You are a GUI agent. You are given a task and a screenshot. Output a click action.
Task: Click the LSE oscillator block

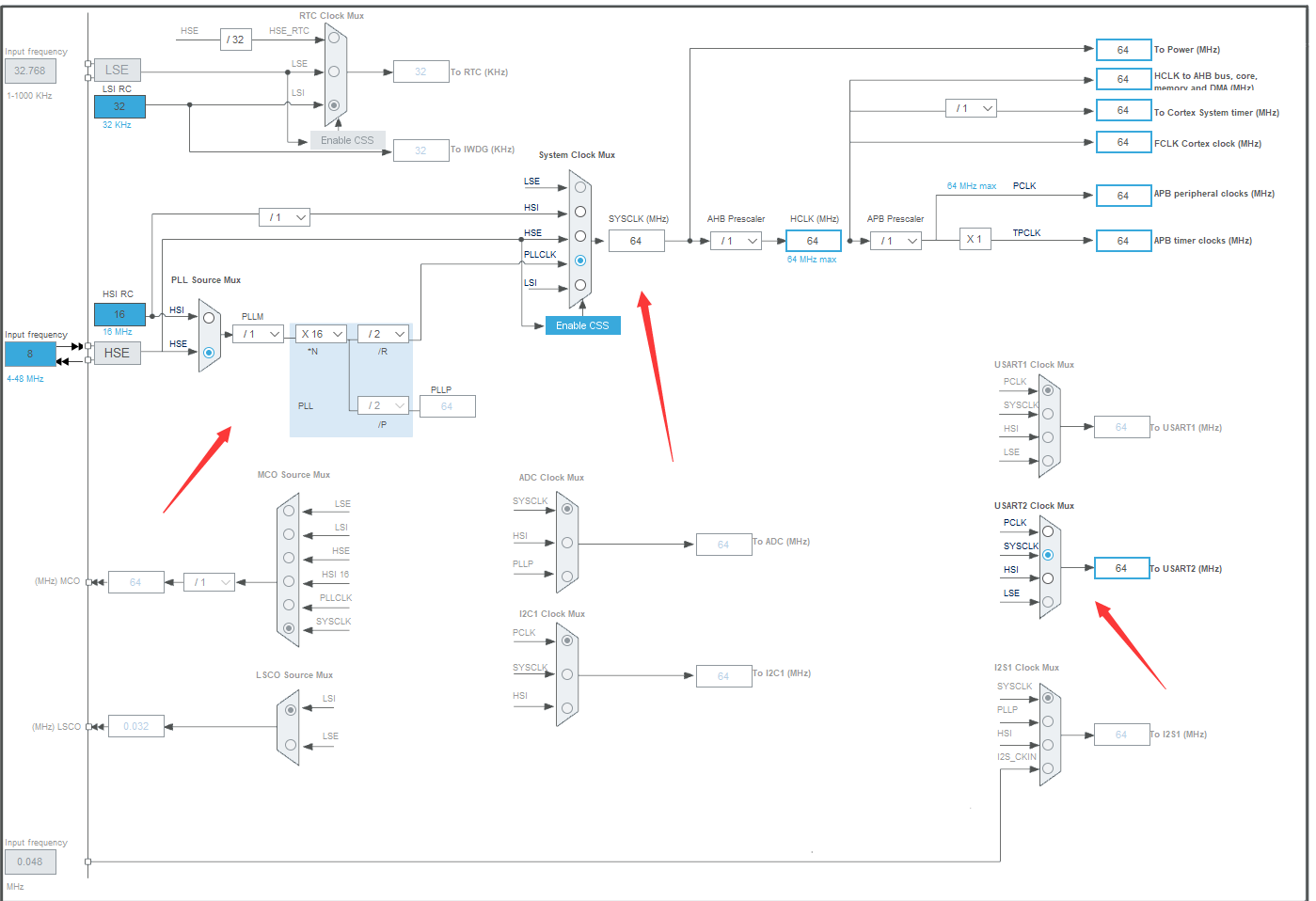click(117, 70)
